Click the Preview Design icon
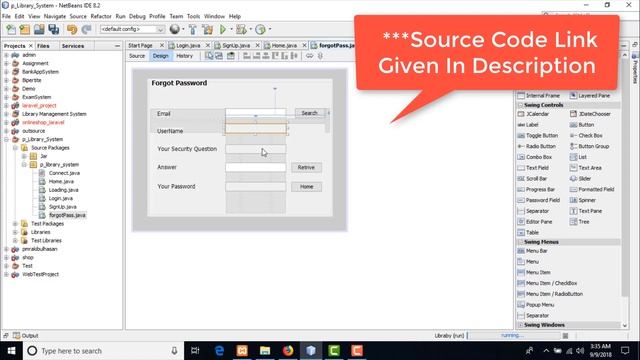Viewport: 640px width, 360px height. click(x=231, y=56)
